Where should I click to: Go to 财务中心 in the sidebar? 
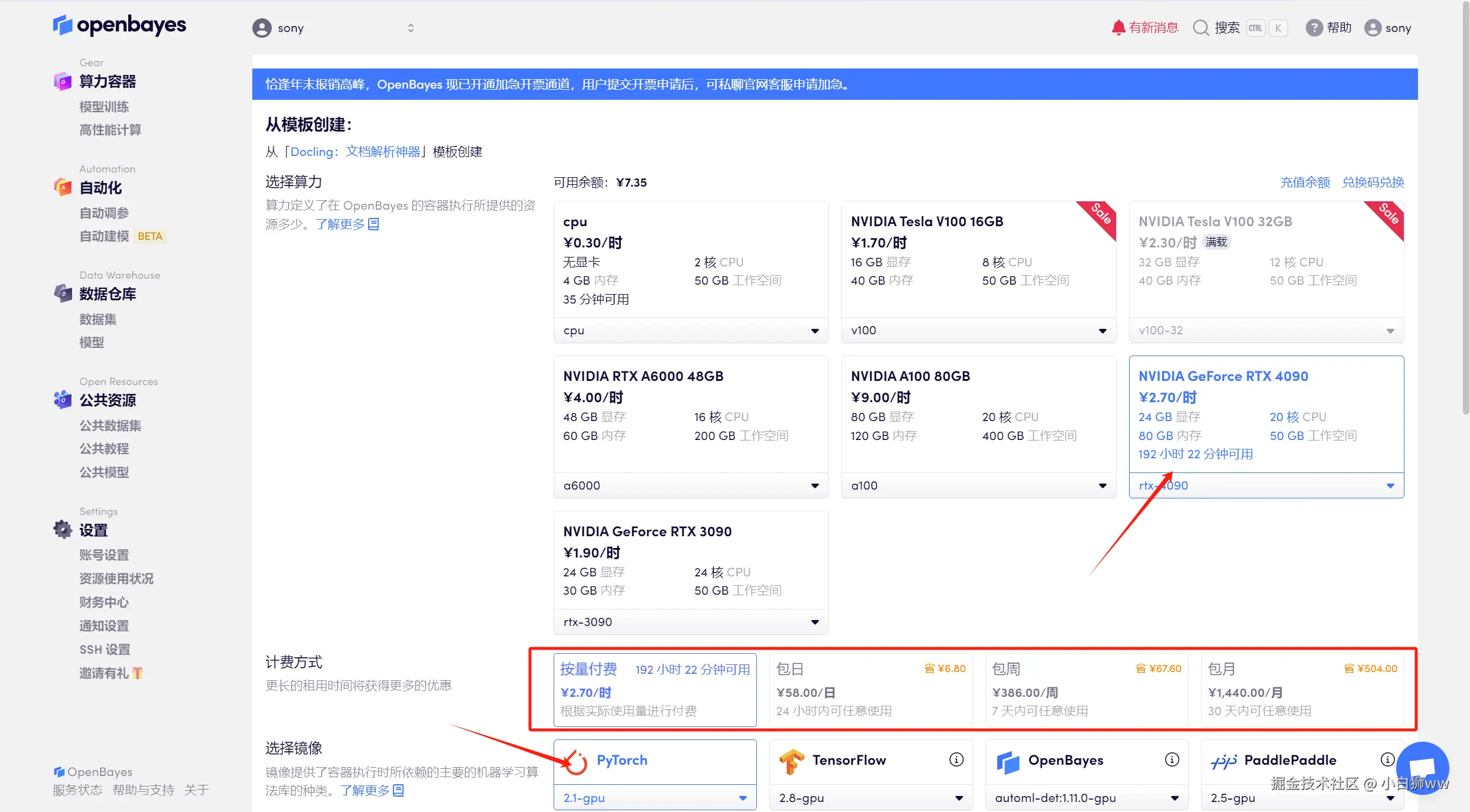[104, 602]
